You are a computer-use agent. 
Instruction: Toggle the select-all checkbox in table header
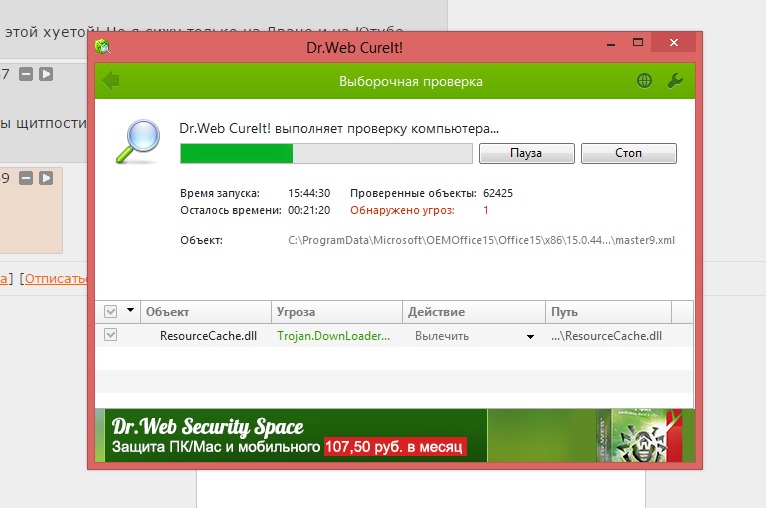click(x=111, y=312)
